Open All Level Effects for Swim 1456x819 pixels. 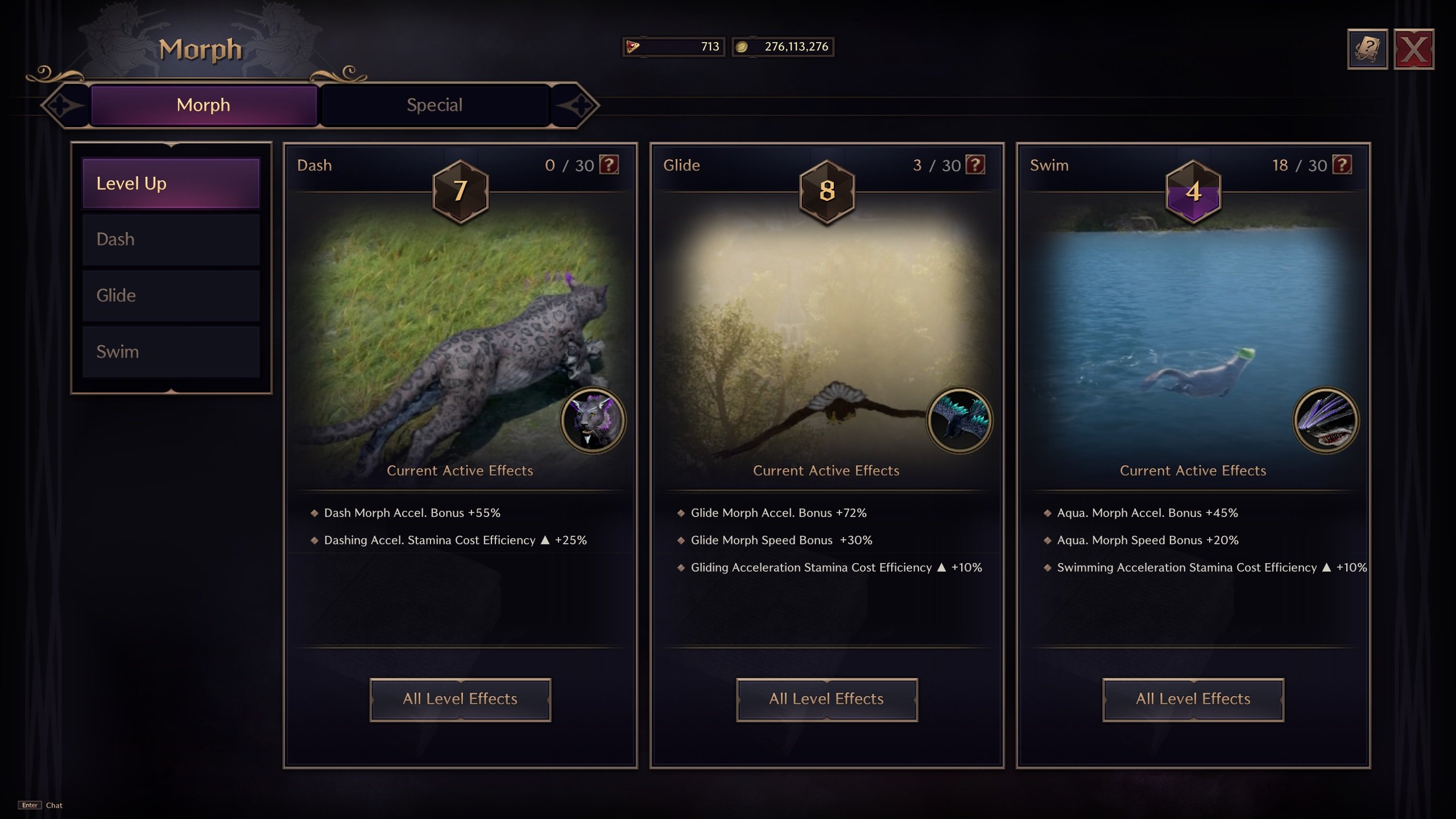point(1193,700)
